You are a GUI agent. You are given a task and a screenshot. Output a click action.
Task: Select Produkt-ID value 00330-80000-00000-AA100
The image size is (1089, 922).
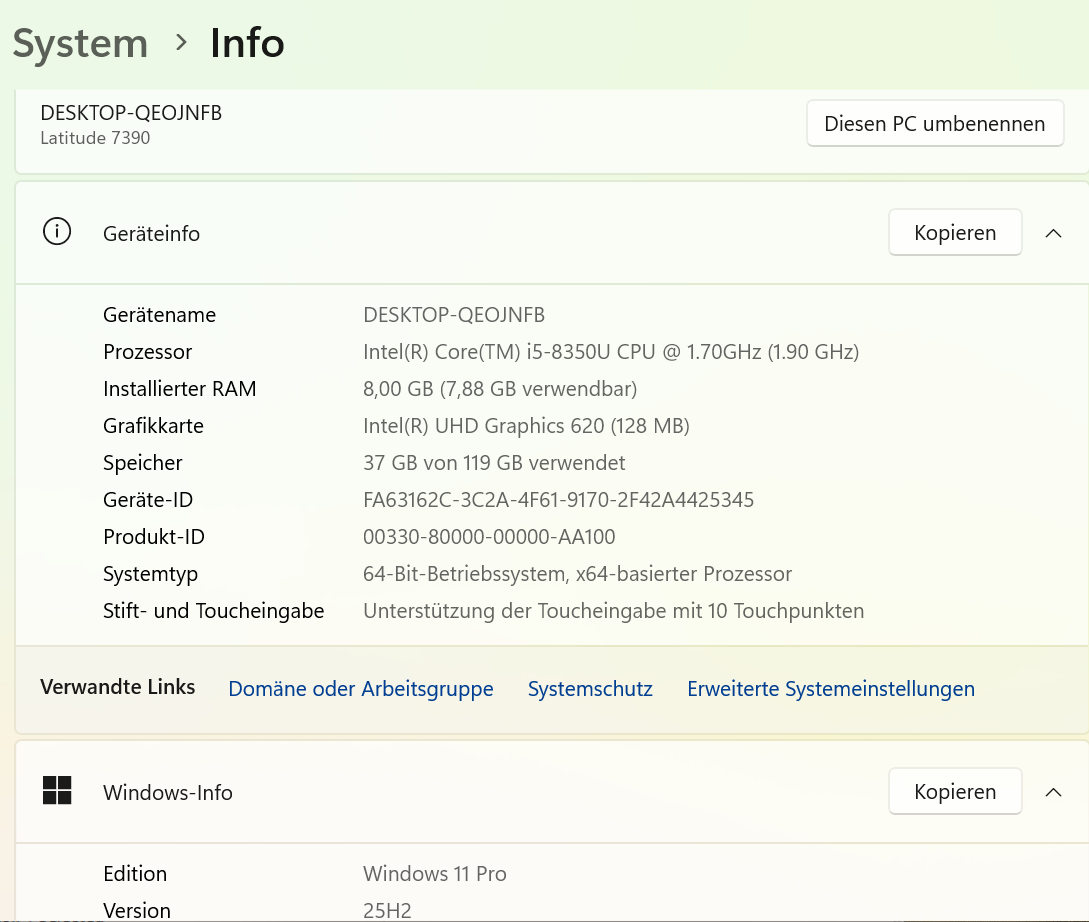tap(489, 537)
